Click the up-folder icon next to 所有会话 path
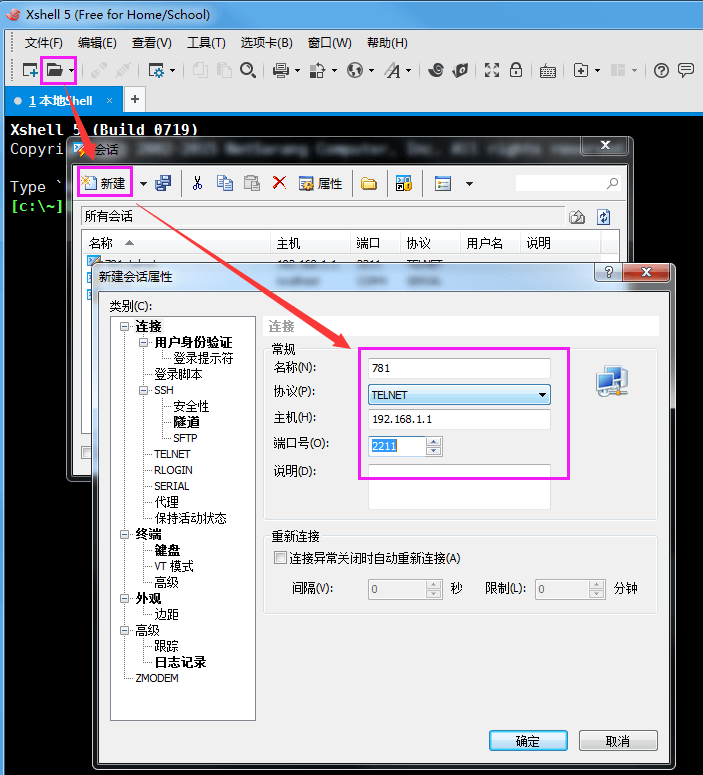 [x=577, y=217]
